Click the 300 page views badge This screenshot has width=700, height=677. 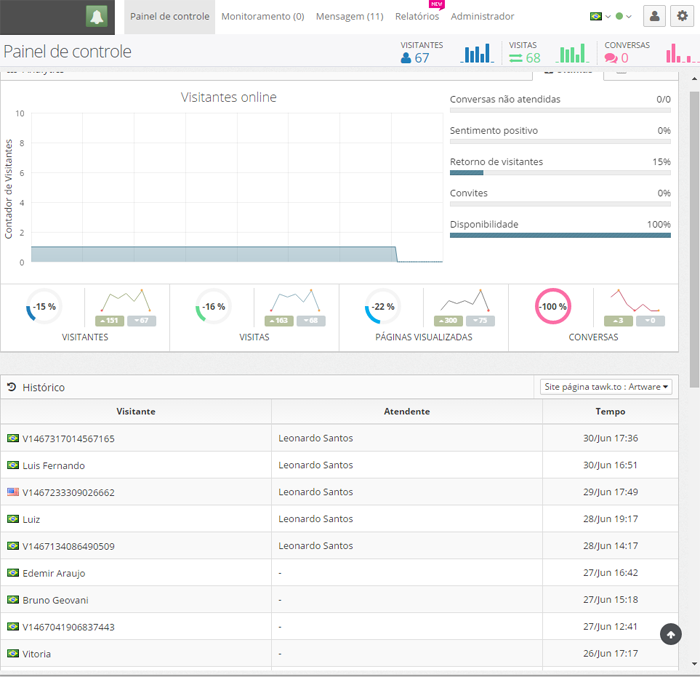[x=448, y=321]
